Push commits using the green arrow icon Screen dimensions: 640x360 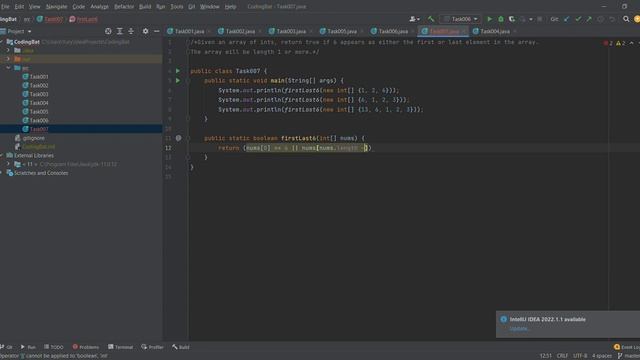[589, 19]
